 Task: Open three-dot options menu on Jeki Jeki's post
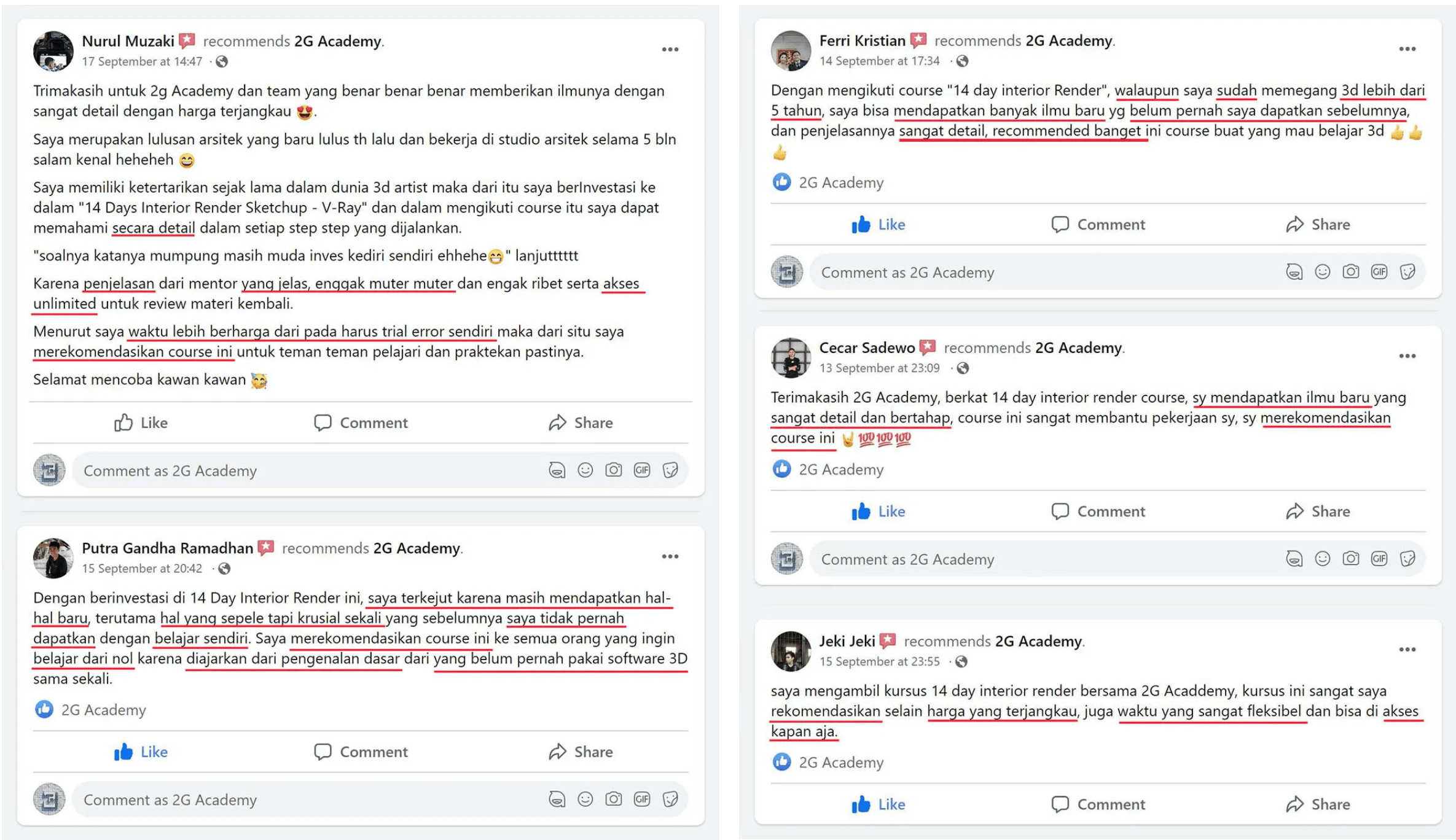(x=1407, y=650)
